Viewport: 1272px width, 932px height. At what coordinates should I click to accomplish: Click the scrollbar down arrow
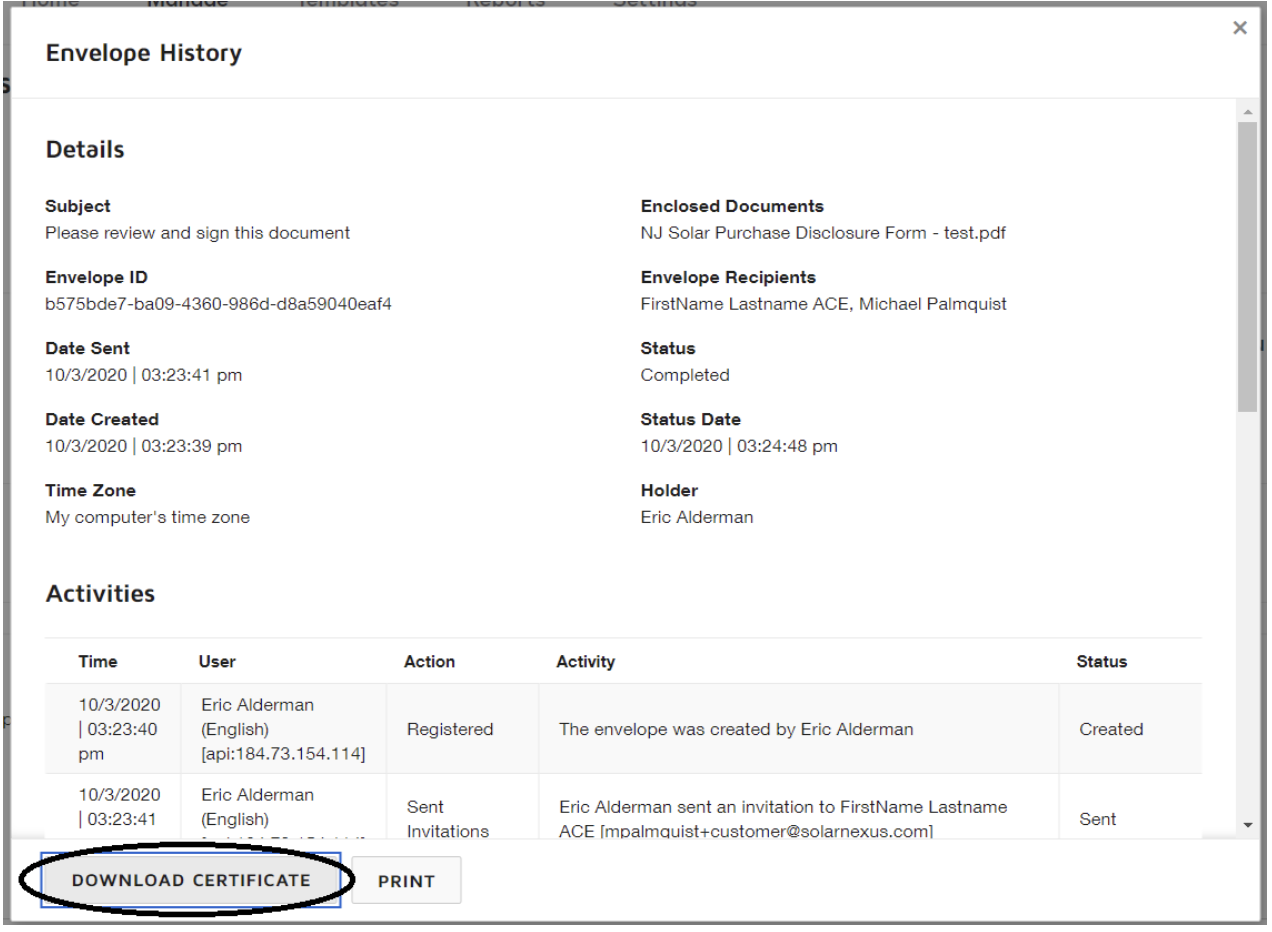tap(1246, 823)
